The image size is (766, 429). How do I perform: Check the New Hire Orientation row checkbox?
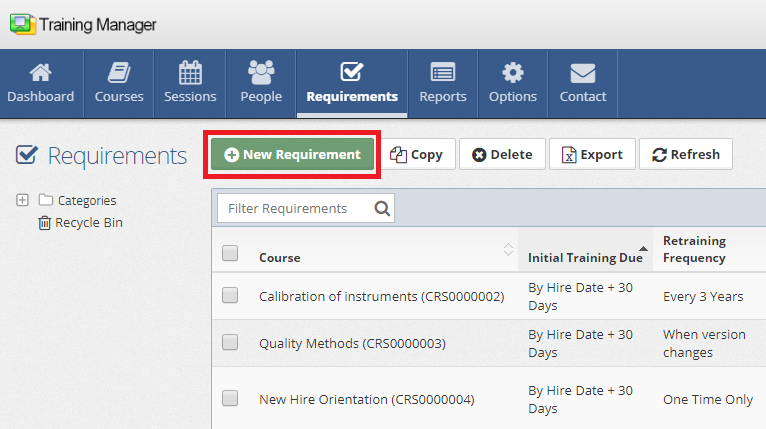(x=230, y=398)
